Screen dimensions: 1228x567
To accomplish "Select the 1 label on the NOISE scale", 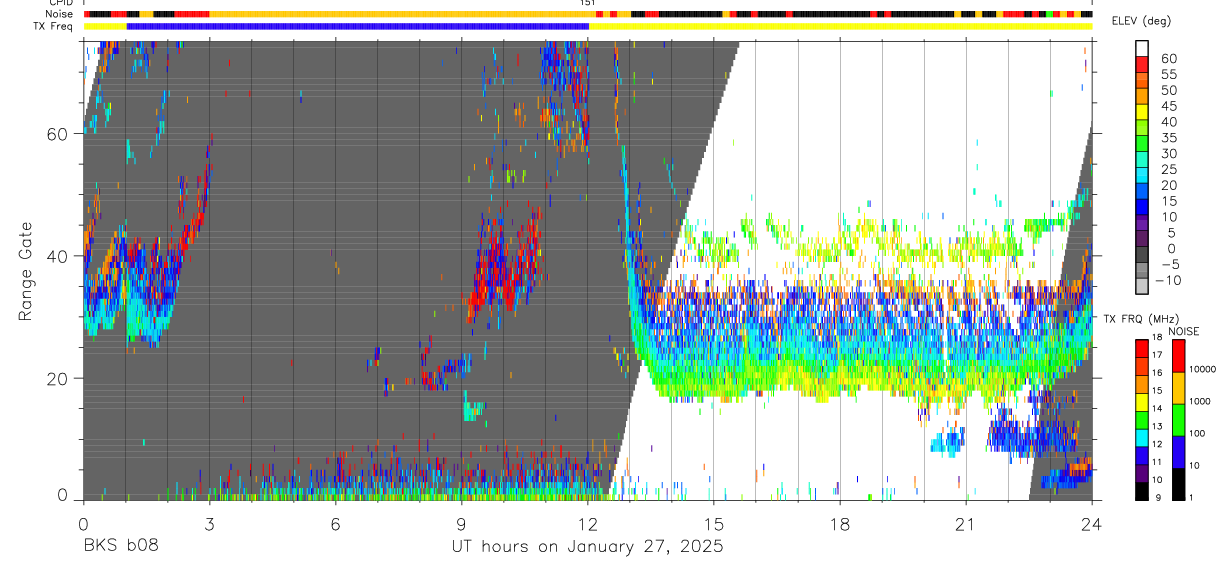I will click(x=1190, y=497).
